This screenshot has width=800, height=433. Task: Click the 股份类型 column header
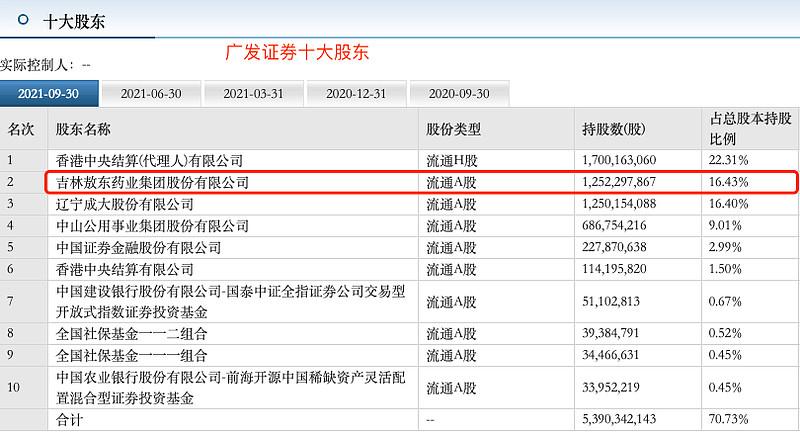pos(454,129)
